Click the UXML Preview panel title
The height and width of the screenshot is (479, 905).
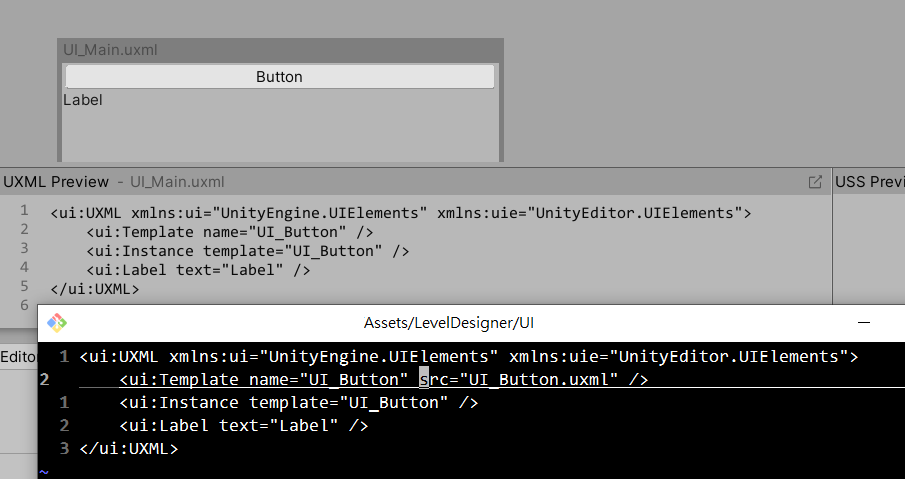(x=56, y=182)
